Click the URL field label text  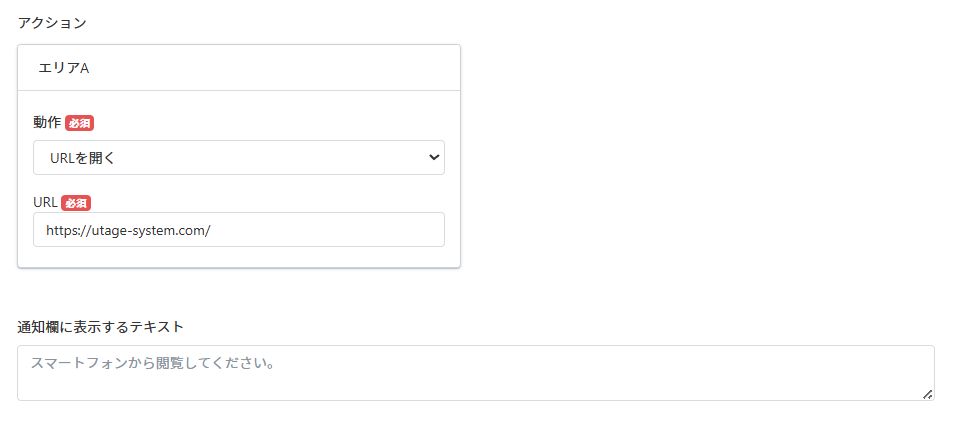pyautogui.click(x=46, y=203)
